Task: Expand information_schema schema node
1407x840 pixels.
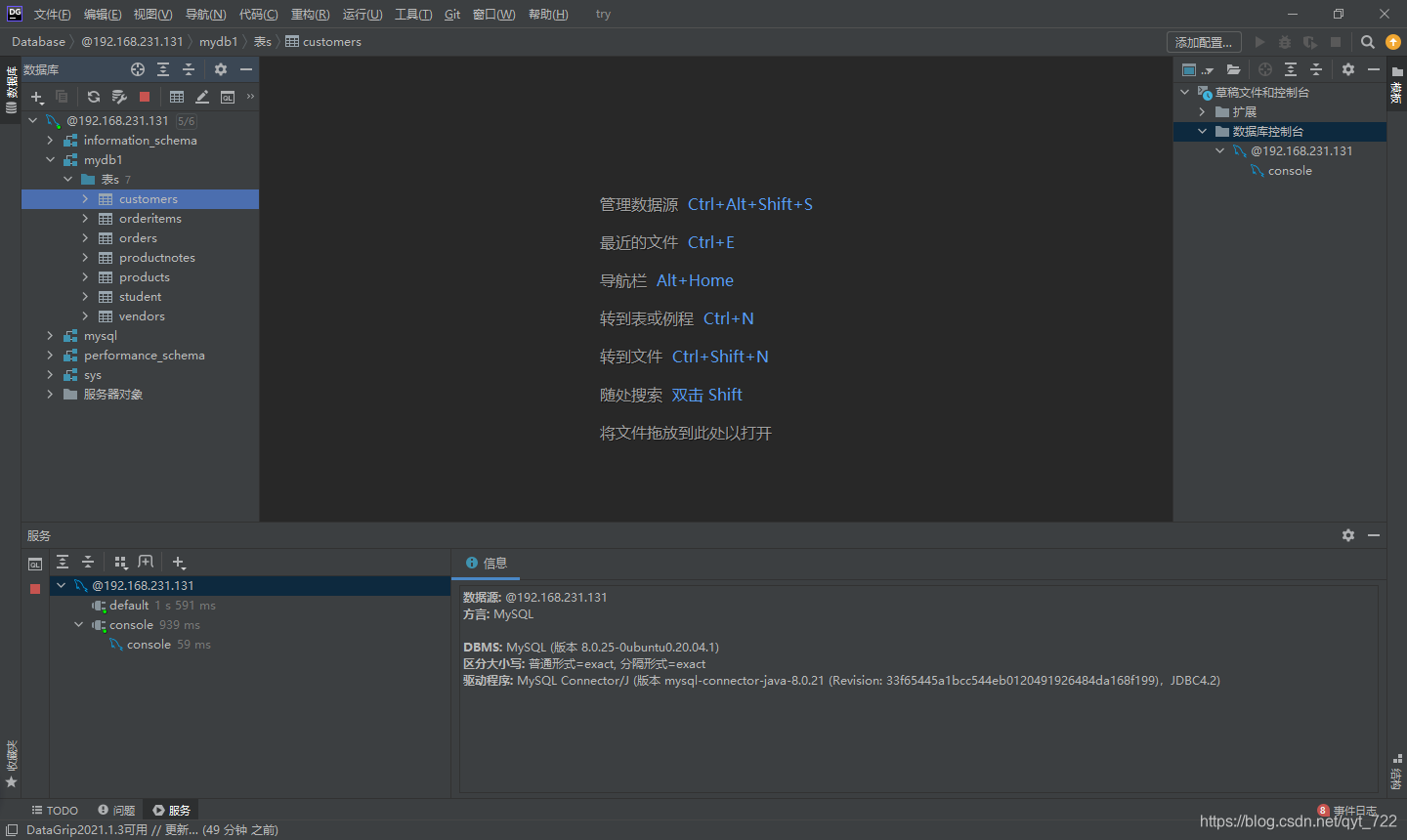Action: click(50, 140)
